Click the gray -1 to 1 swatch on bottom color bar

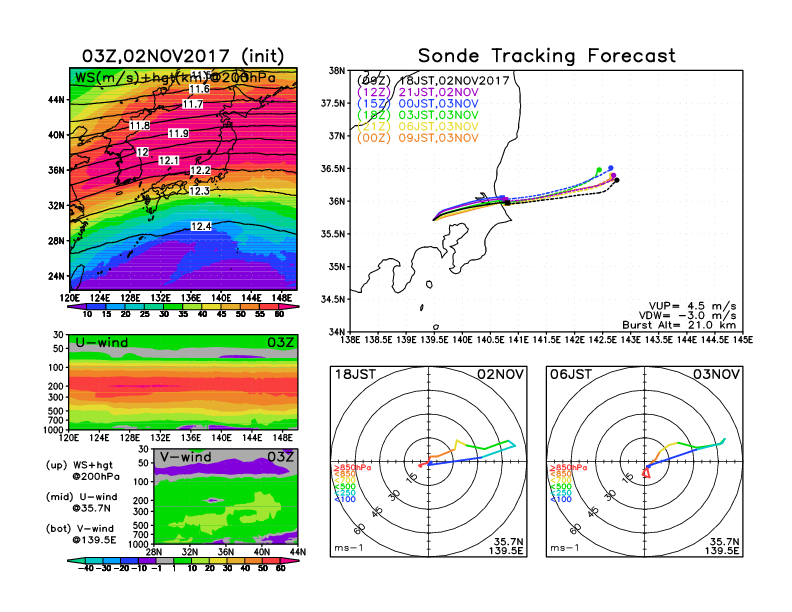(165, 561)
